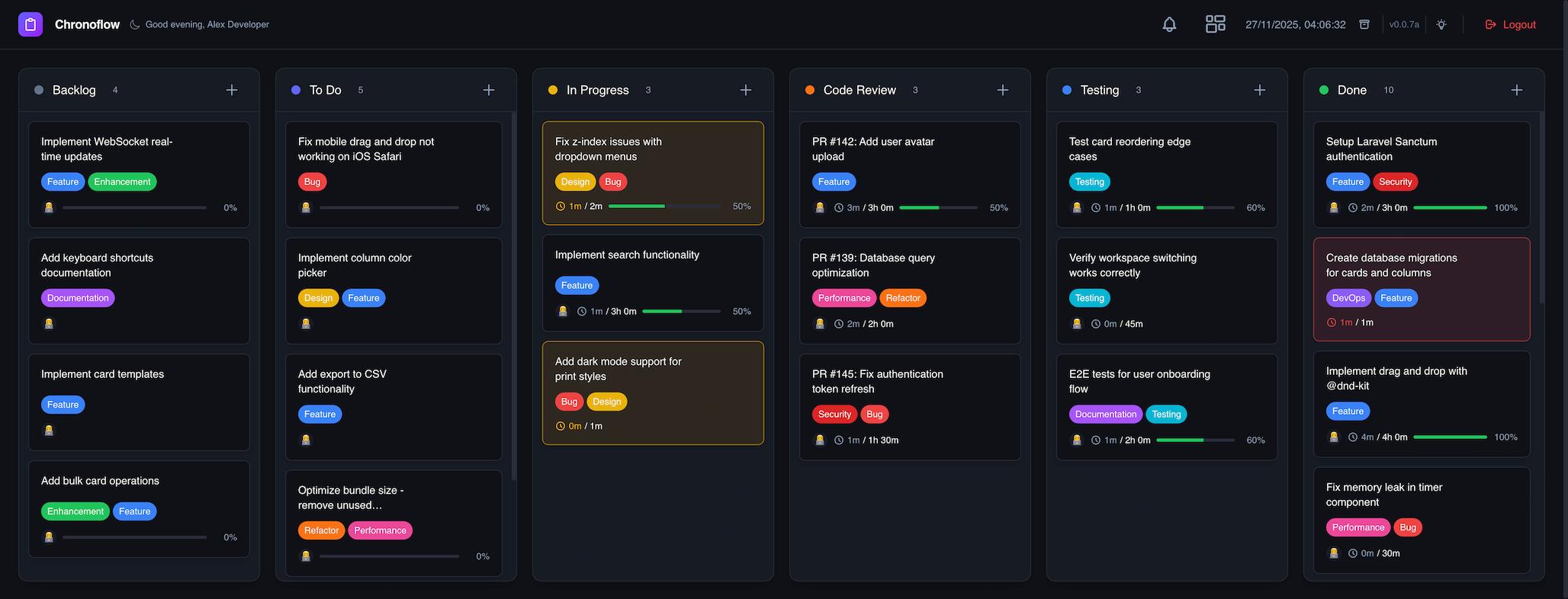Click progress bar on PR #142 card
This screenshot has height=599, width=1568.
coord(938,207)
